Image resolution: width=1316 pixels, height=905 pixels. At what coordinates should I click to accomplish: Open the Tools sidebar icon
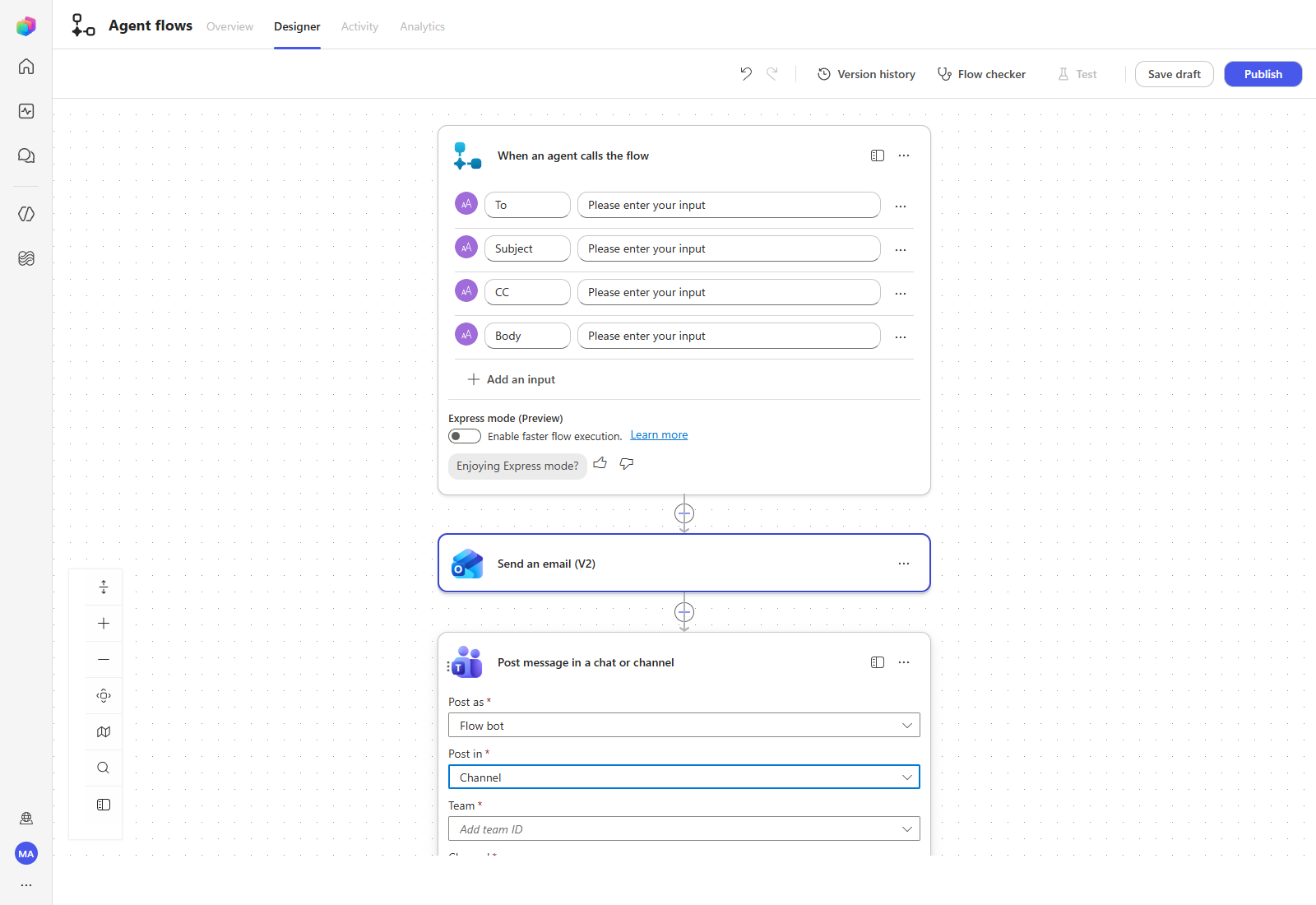(26, 214)
